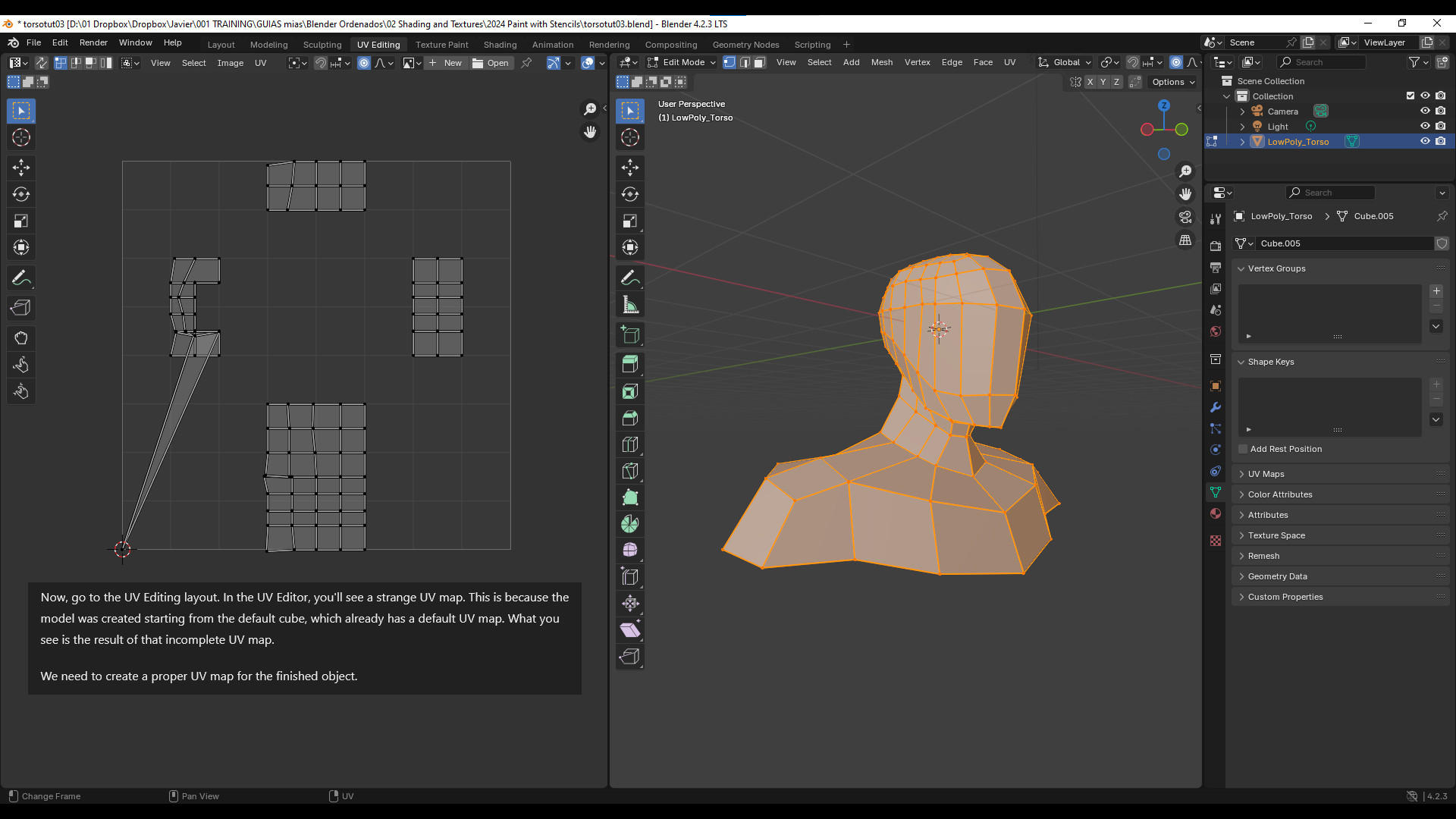
Task: Click the New image button
Action: [x=446, y=63]
